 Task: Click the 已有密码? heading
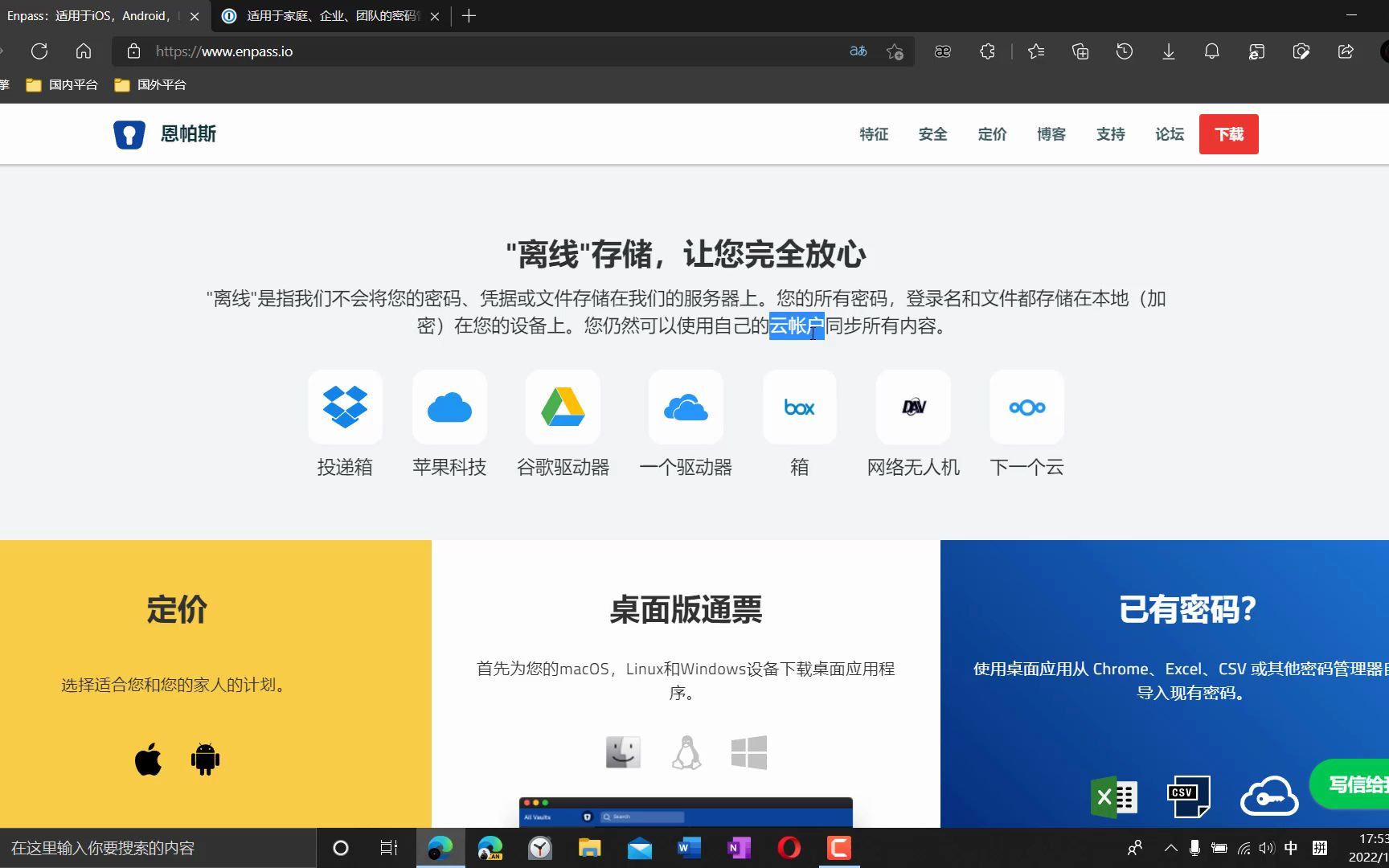pos(1187,609)
